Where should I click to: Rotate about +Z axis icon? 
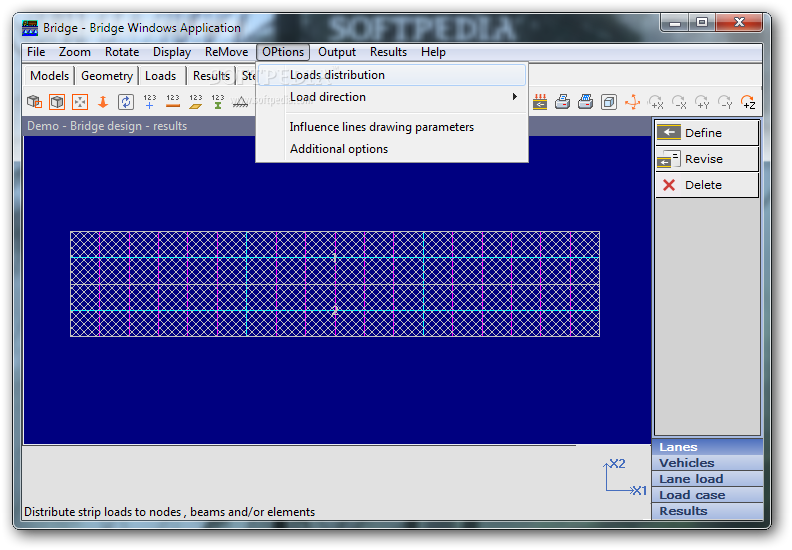pos(748,102)
